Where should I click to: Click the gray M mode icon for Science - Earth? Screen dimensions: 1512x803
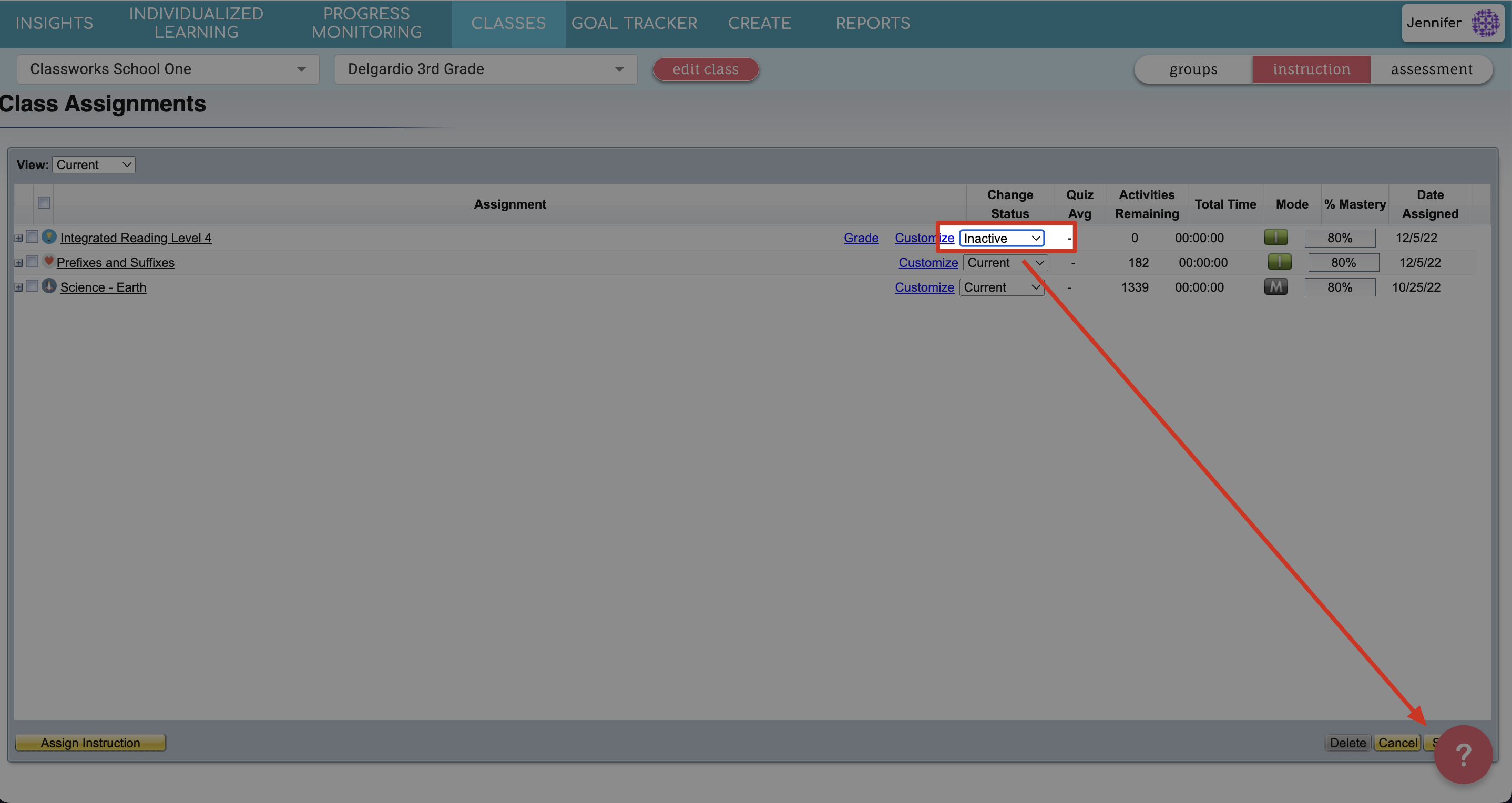[x=1276, y=287]
